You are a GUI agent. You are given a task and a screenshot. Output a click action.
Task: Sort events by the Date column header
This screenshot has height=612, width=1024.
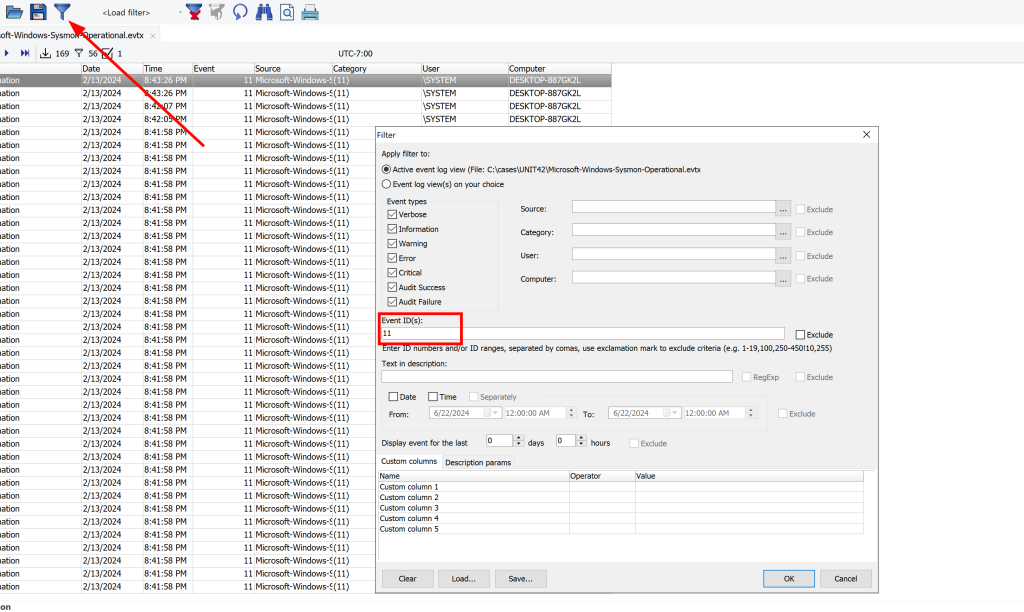click(112, 69)
